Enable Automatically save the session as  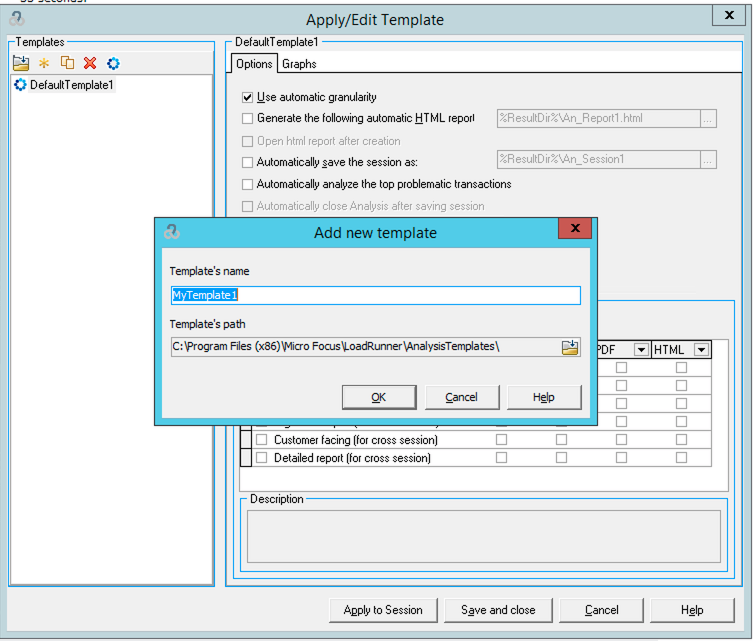pyautogui.click(x=248, y=162)
